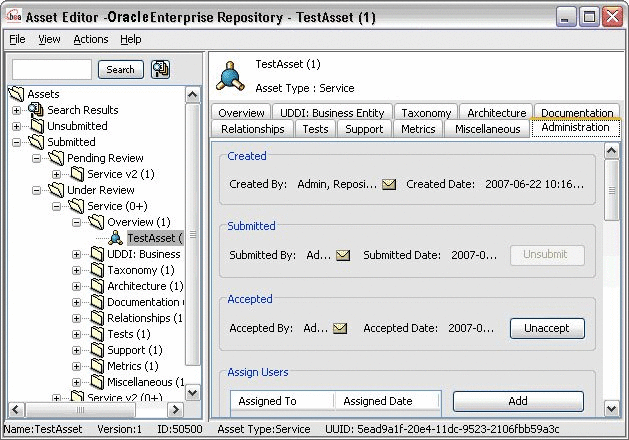Collapse the Service (0+) node

pyautogui.click(x=57, y=207)
